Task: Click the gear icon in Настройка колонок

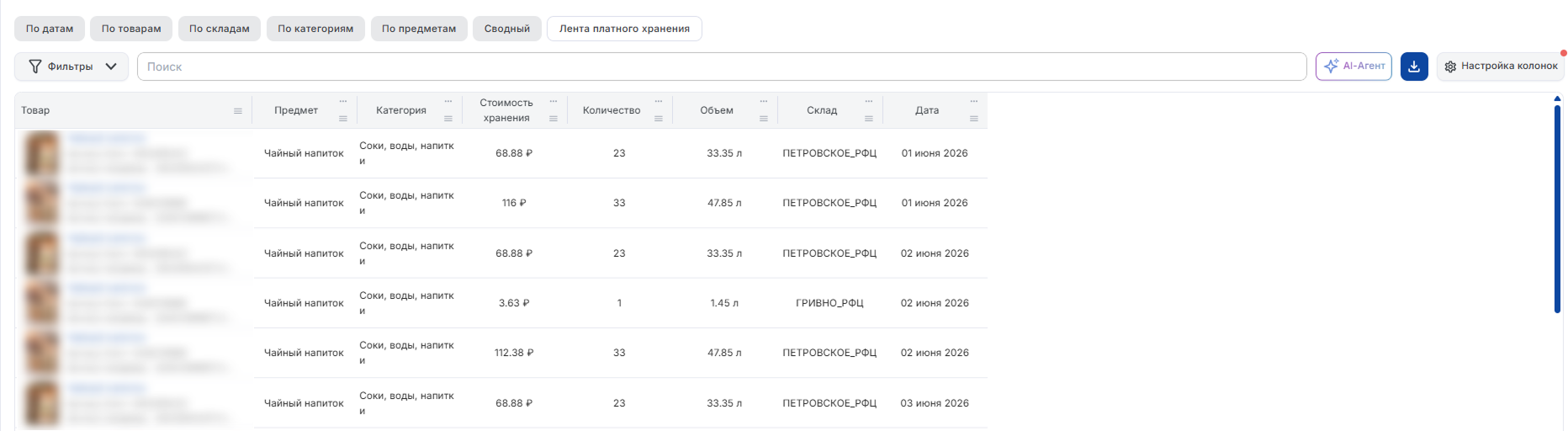Action: click(x=1450, y=67)
